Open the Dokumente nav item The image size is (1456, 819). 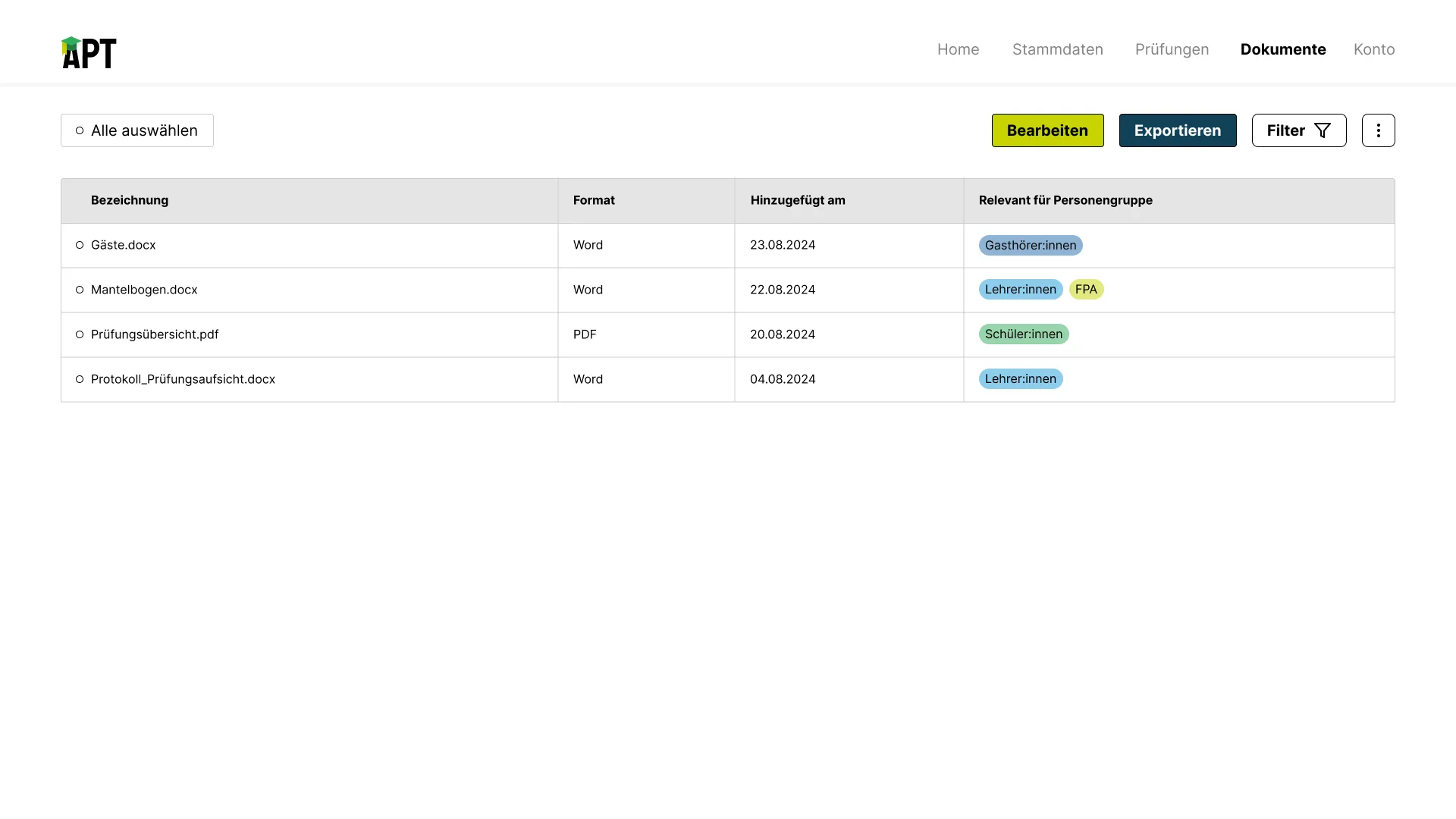[x=1283, y=49]
